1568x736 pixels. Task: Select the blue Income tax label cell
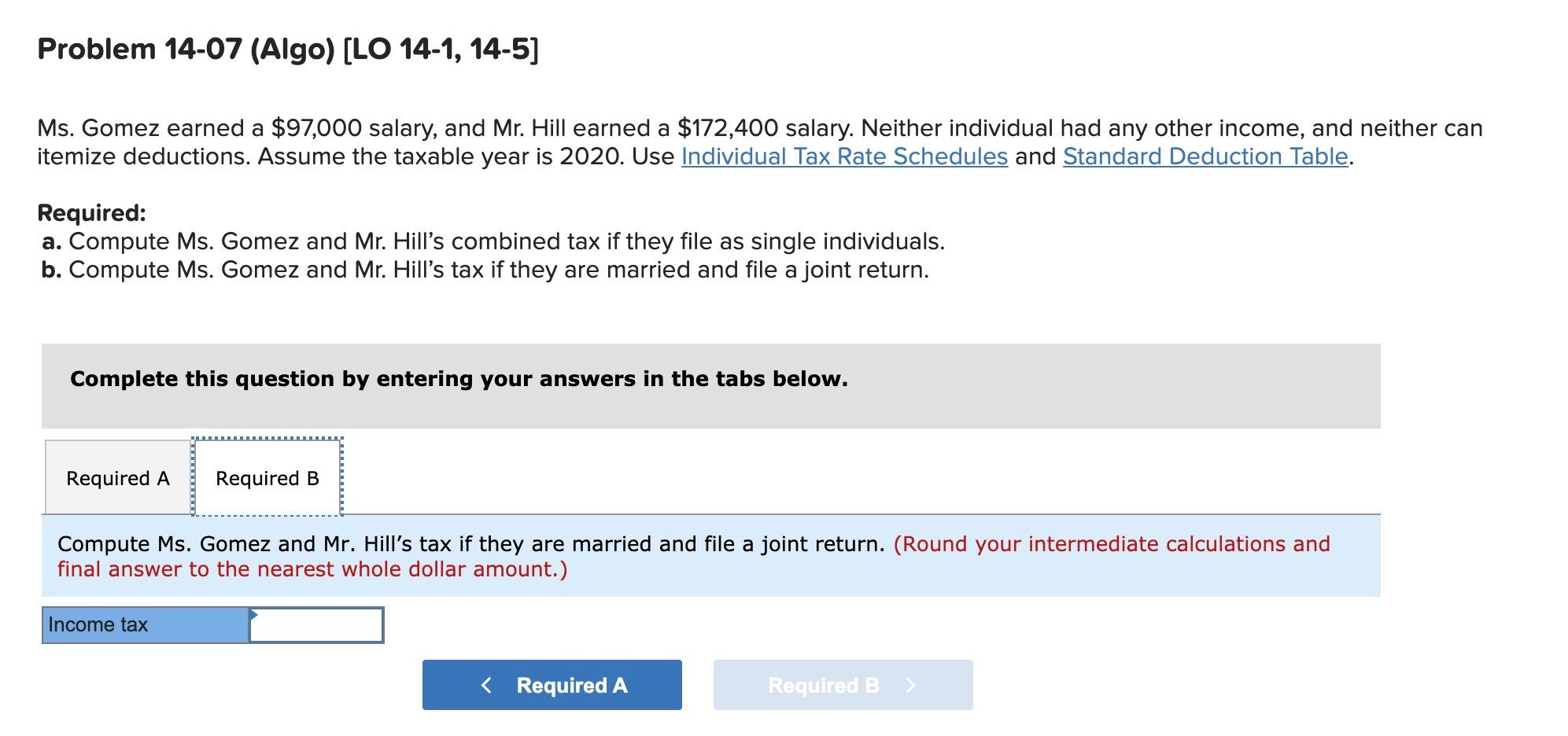click(x=145, y=625)
